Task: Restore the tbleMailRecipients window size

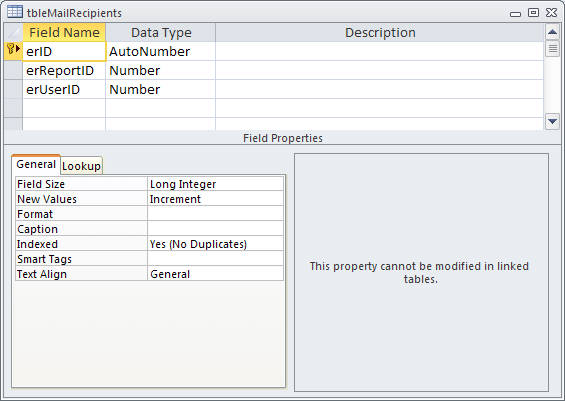Action: [x=533, y=13]
